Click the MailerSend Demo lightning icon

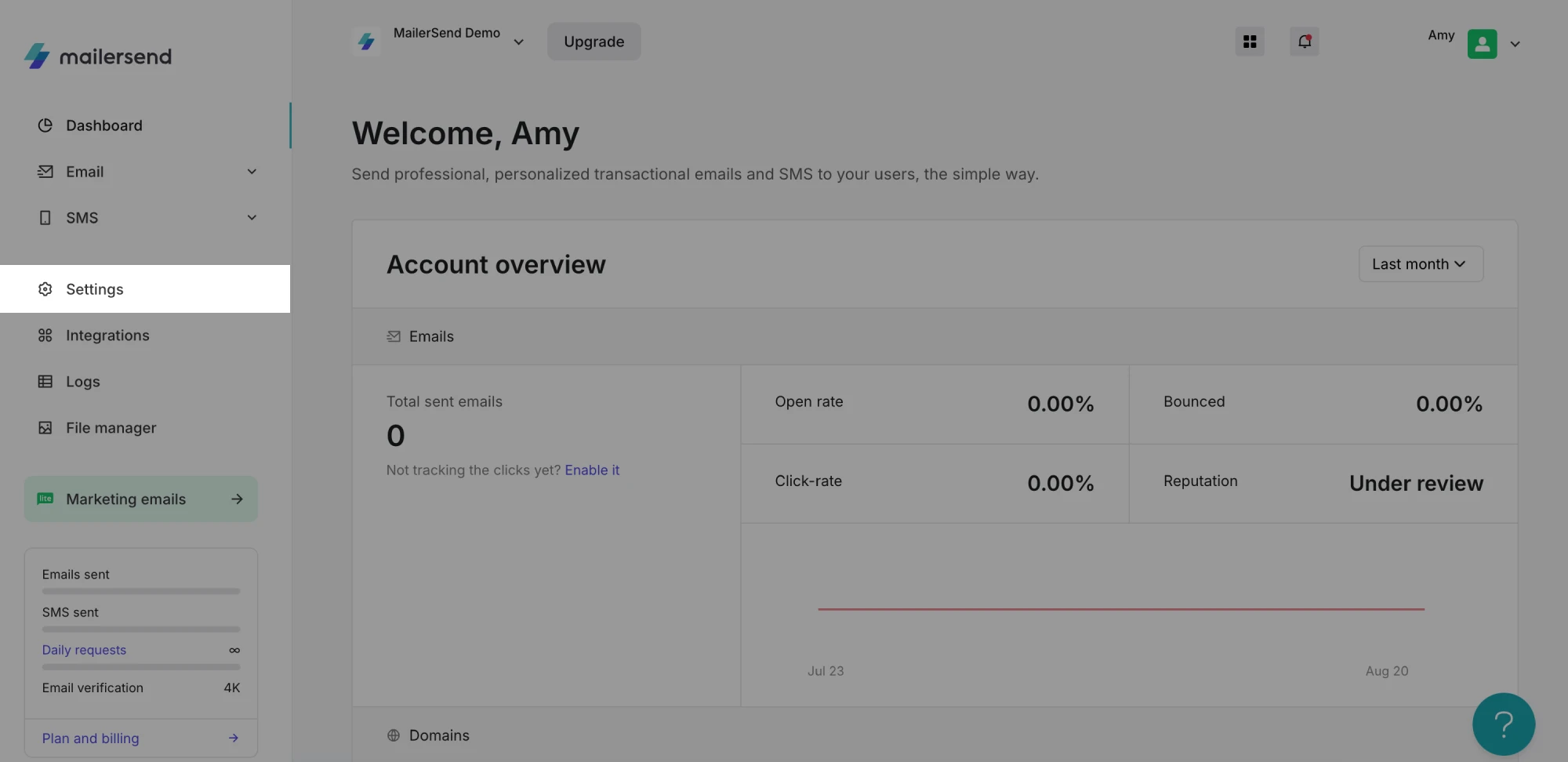[x=366, y=42]
